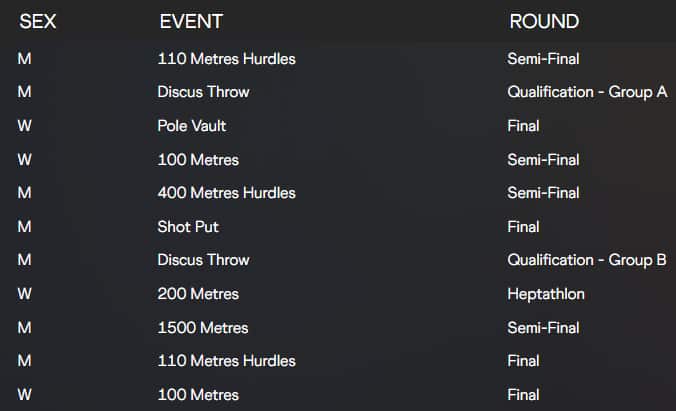Select the ROUND column header

(x=544, y=21)
